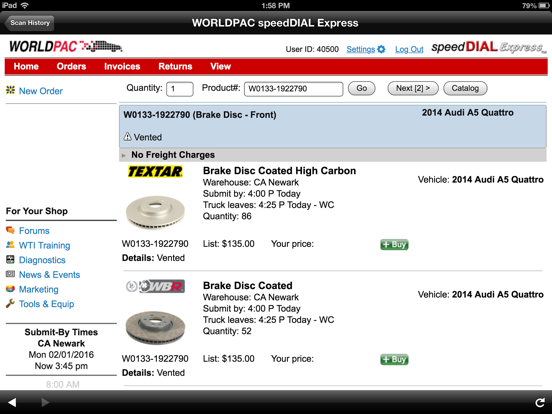The width and height of the screenshot is (552, 414).
Task: Open the View menu
Action: click(221, 66)
